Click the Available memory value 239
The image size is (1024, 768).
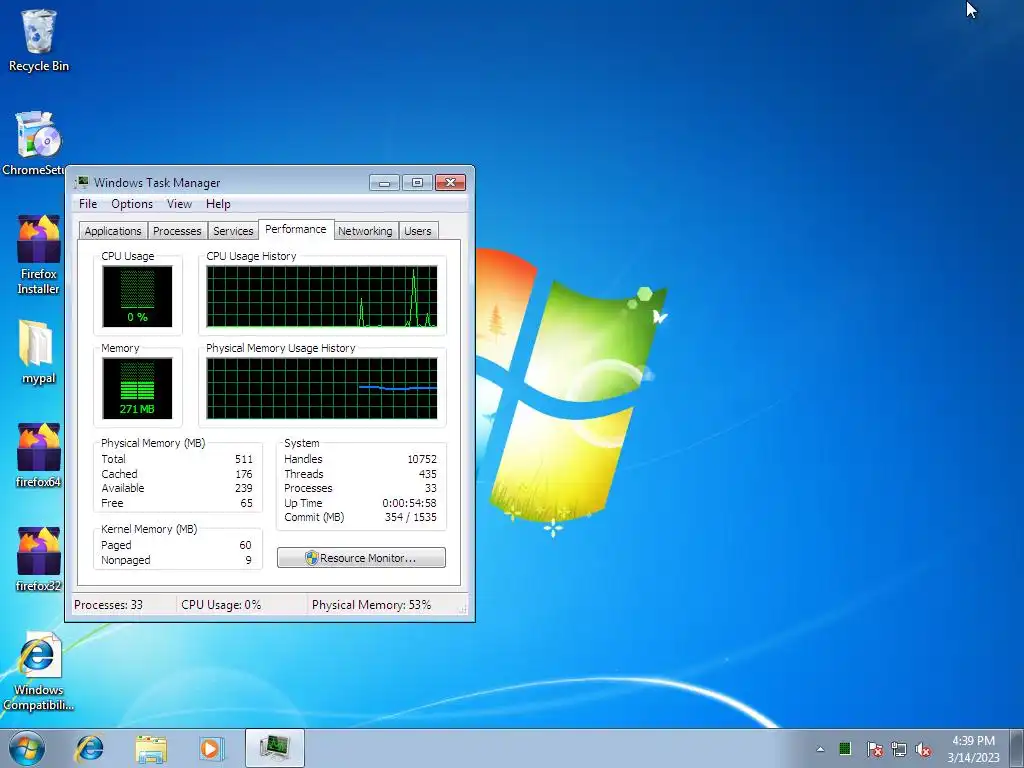tap(244, 488)
